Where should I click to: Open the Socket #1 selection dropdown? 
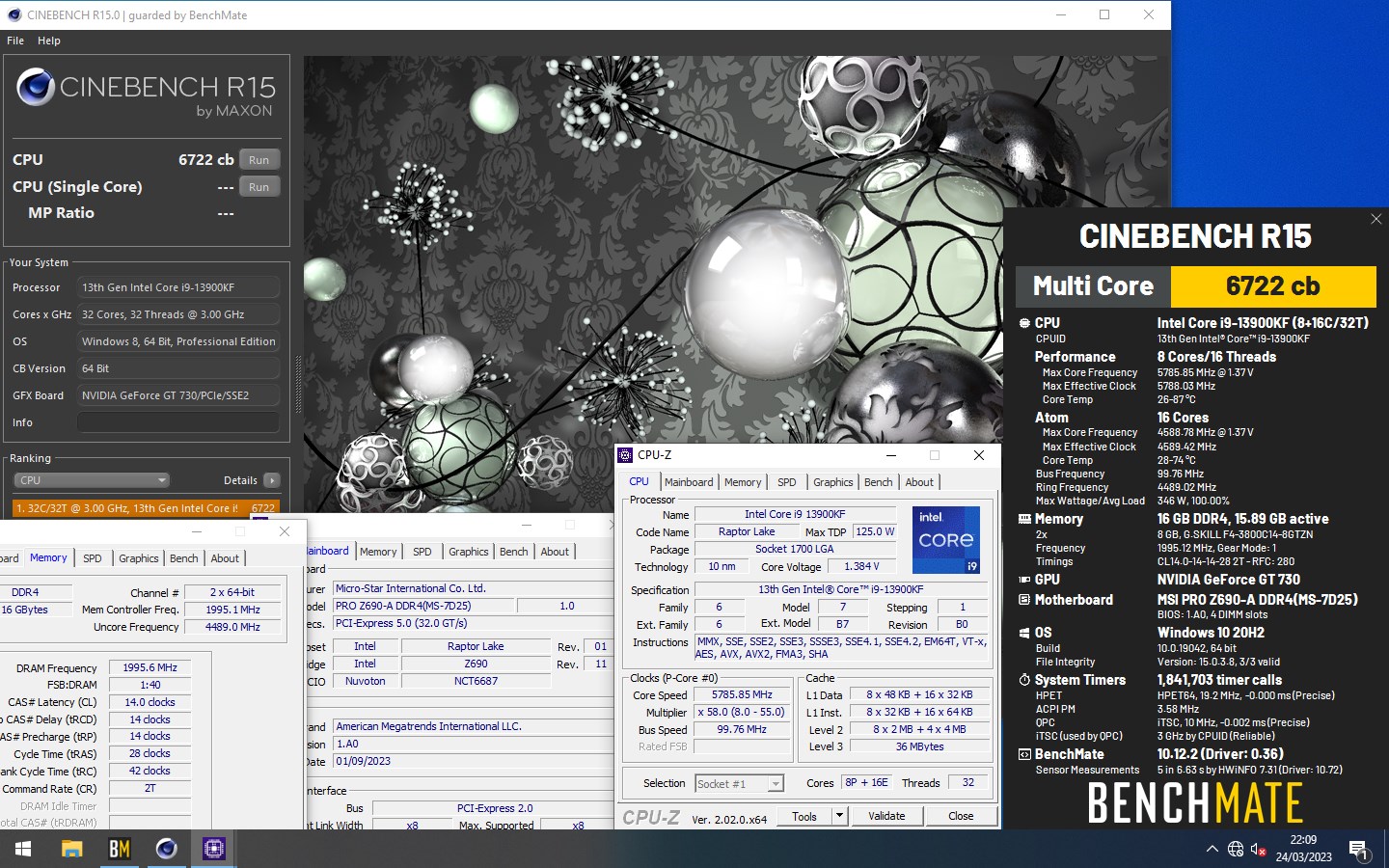click(739, 783)
